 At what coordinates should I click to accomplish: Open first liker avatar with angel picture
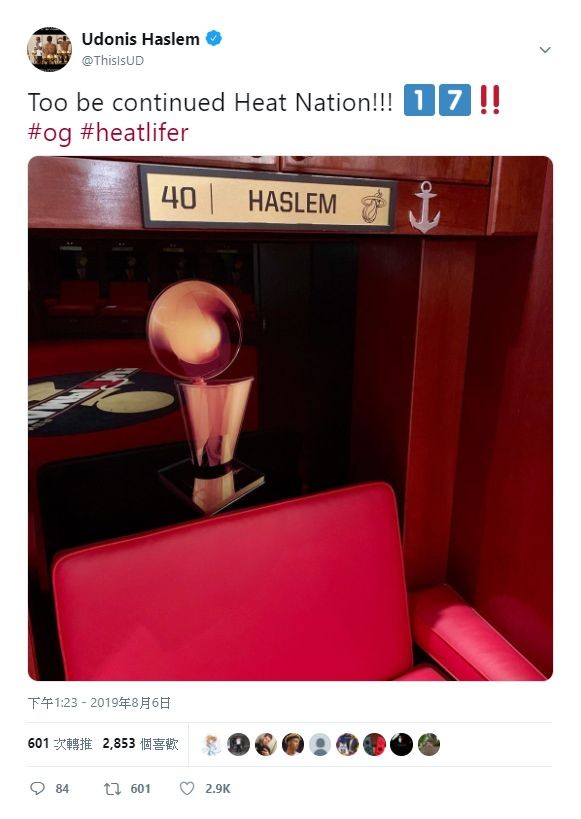(x=212, y=744)
